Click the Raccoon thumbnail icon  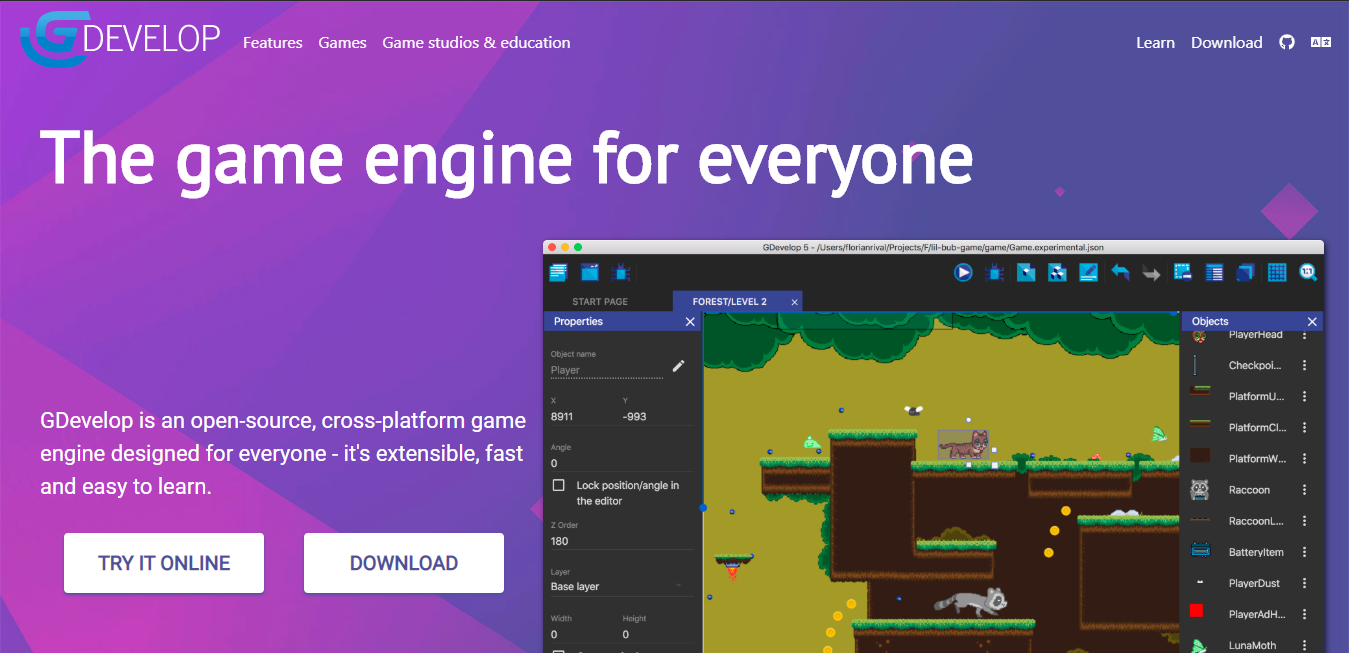click(1200, 490)
